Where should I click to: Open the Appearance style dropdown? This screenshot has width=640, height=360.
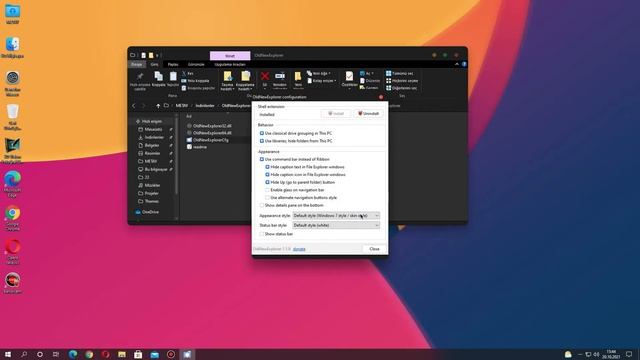pyautogui.click(x=336, y=216)
